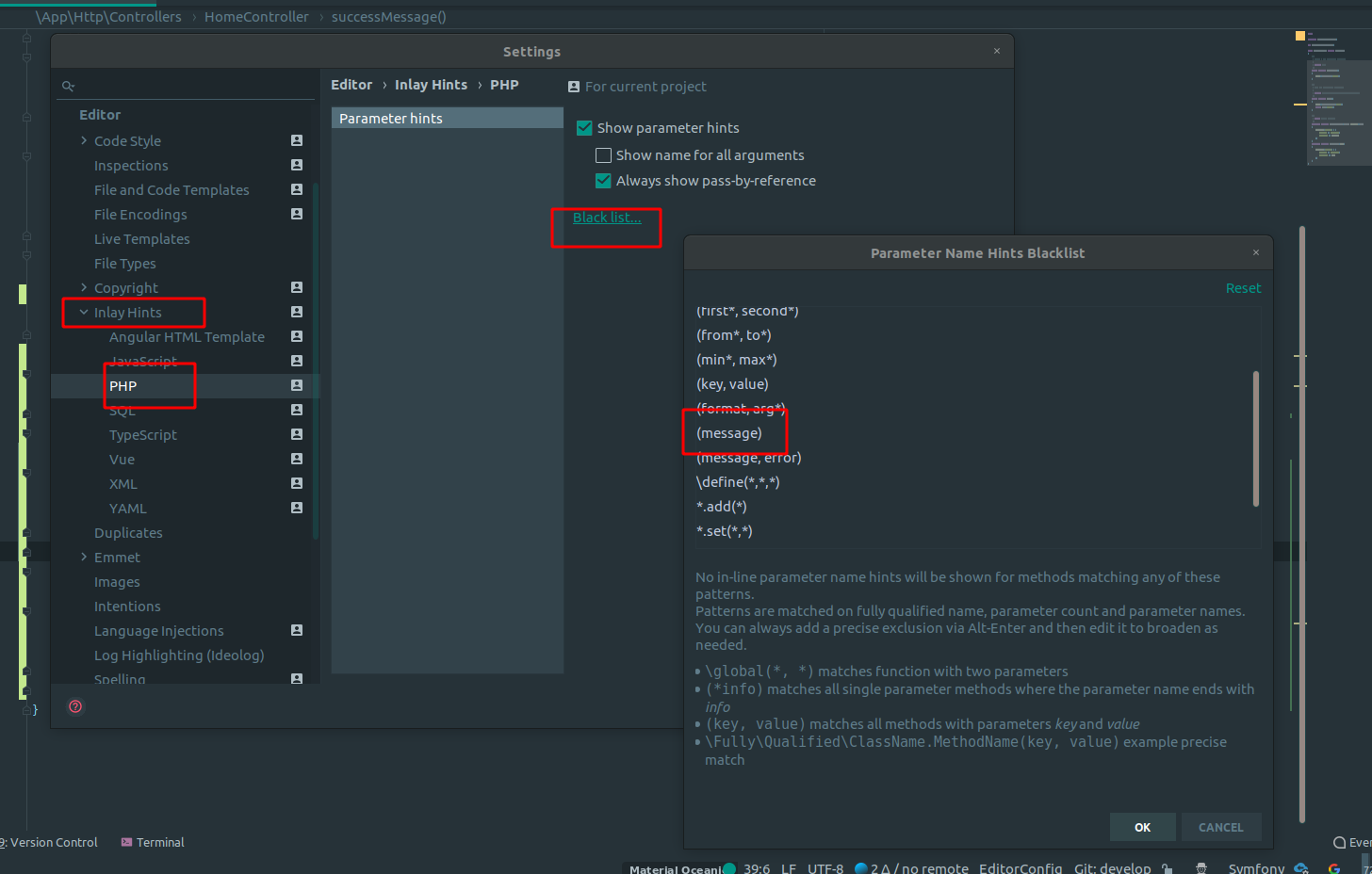
Task: Select Live Templates in settings tree
Action: pyautogui.click(x=142, y=239)
